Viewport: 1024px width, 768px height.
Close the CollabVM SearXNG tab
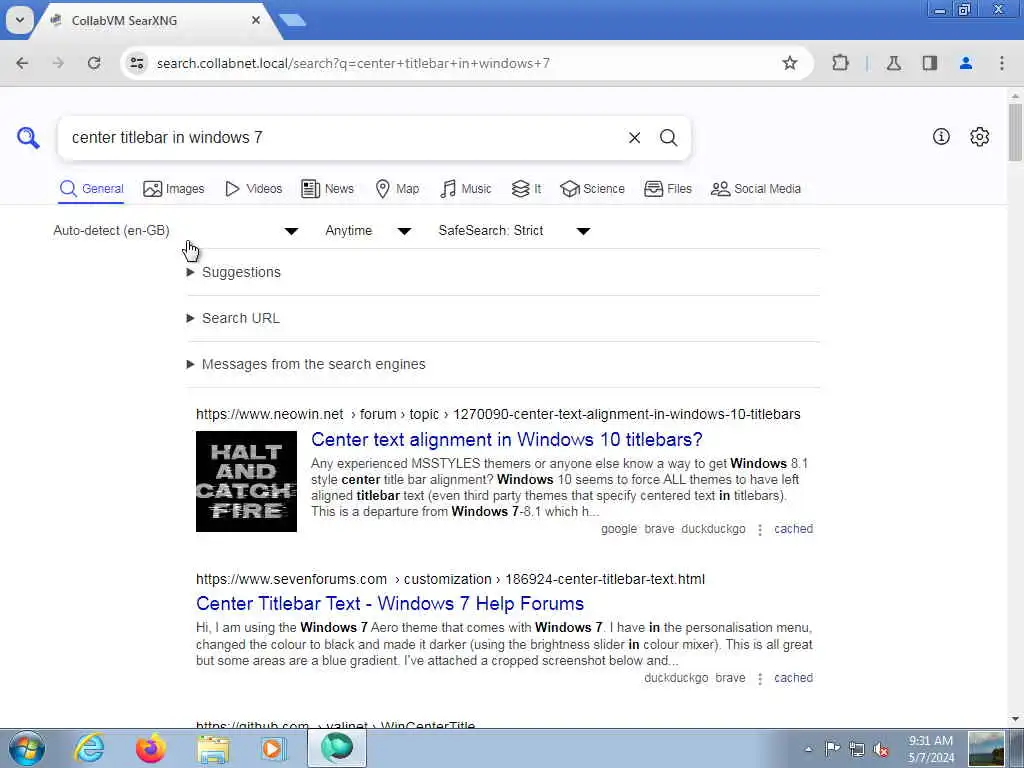point(256,20)
